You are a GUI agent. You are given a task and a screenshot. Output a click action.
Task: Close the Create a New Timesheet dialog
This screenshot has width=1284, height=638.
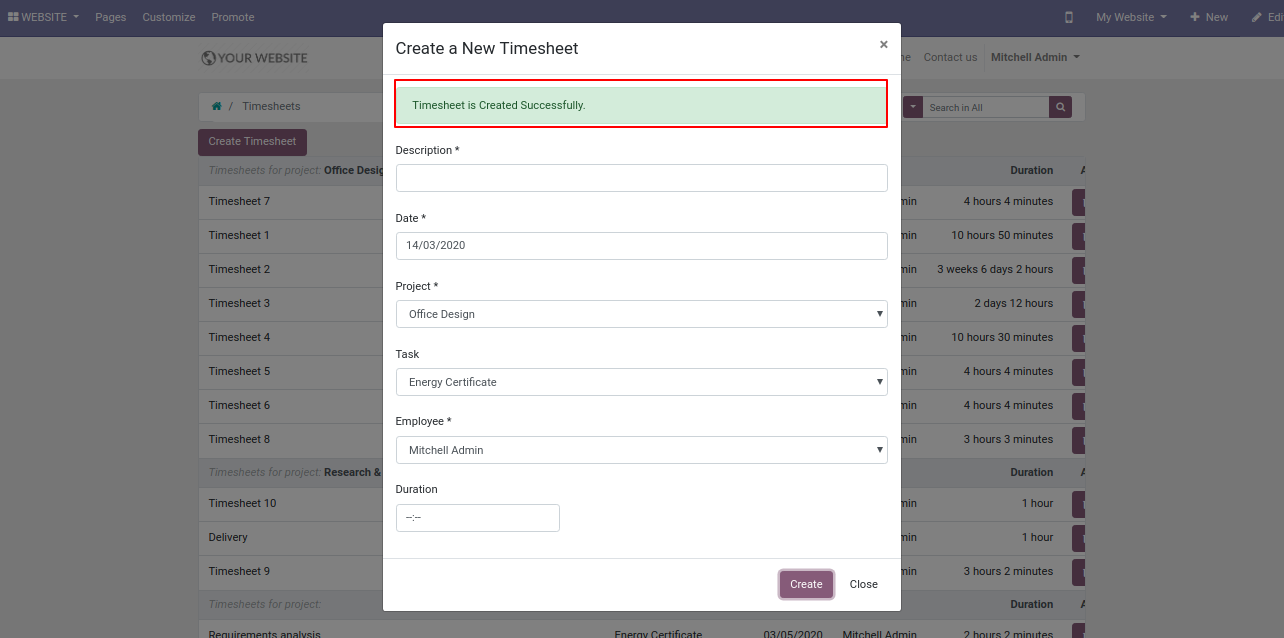(883, 44)
